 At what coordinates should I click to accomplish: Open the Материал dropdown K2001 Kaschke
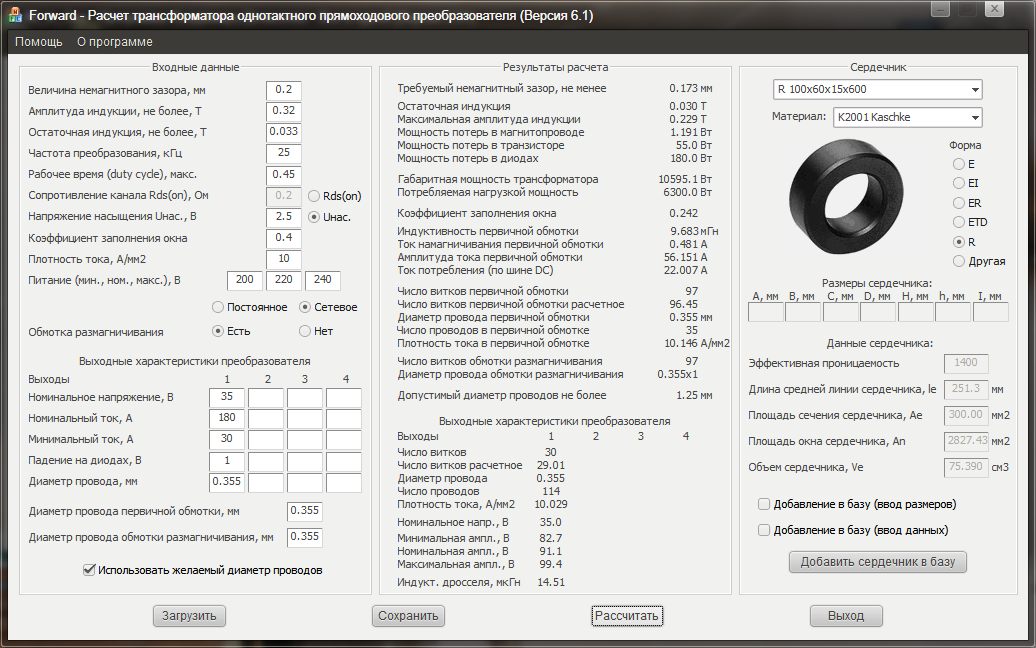(908, 117)
